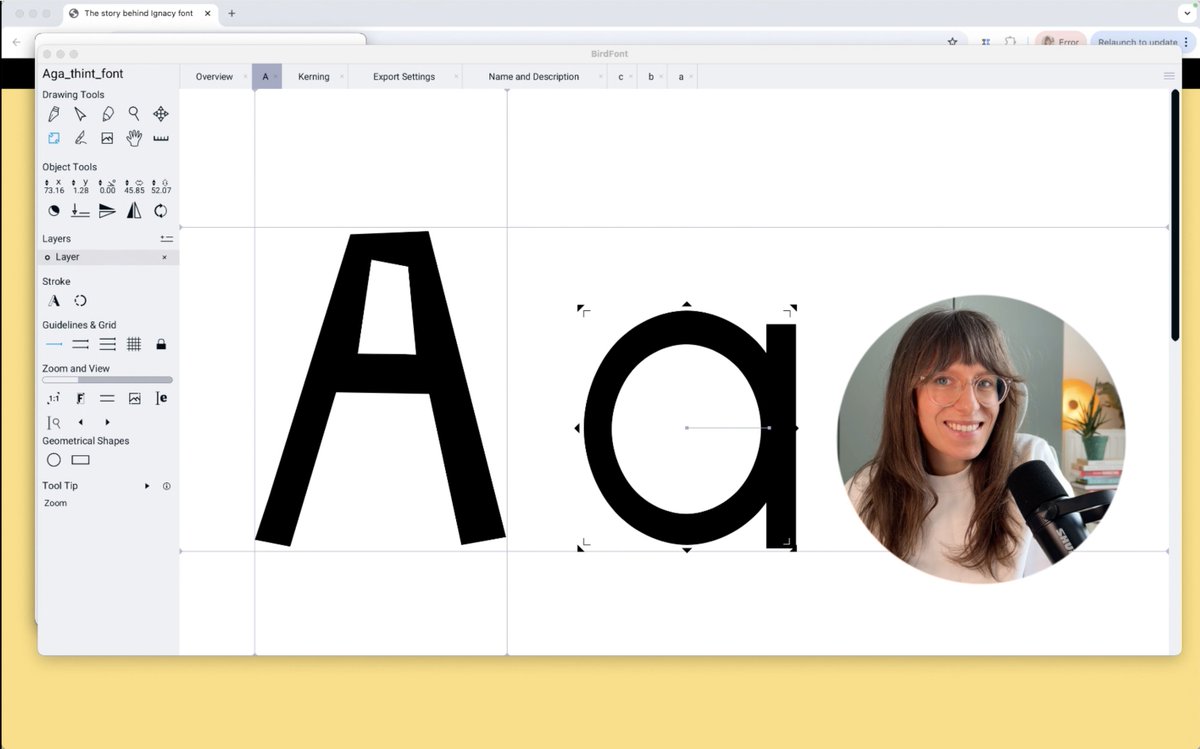The height and width of the screenshot is (749, 1200).
Task: Open the Tool Tip info icon
Action: click(167, 486)
